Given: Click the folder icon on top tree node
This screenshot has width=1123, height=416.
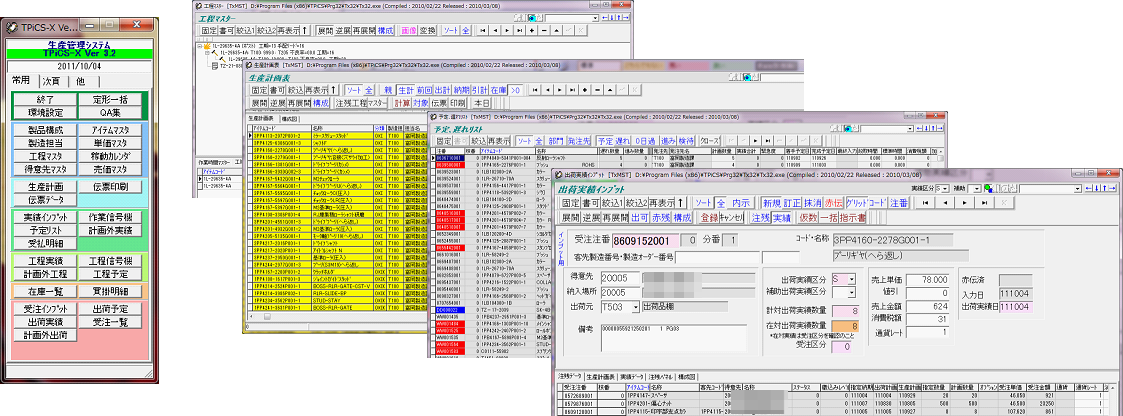Looking at the screenshot, I should click(x=207, y=45).
